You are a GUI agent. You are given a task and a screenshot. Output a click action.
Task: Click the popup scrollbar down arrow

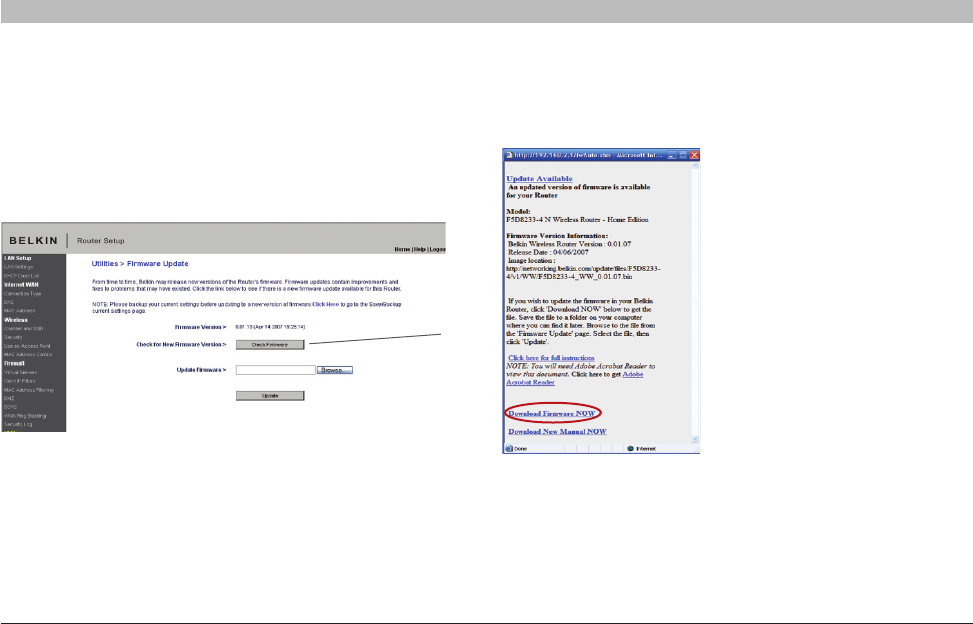(x=695, y=439)
